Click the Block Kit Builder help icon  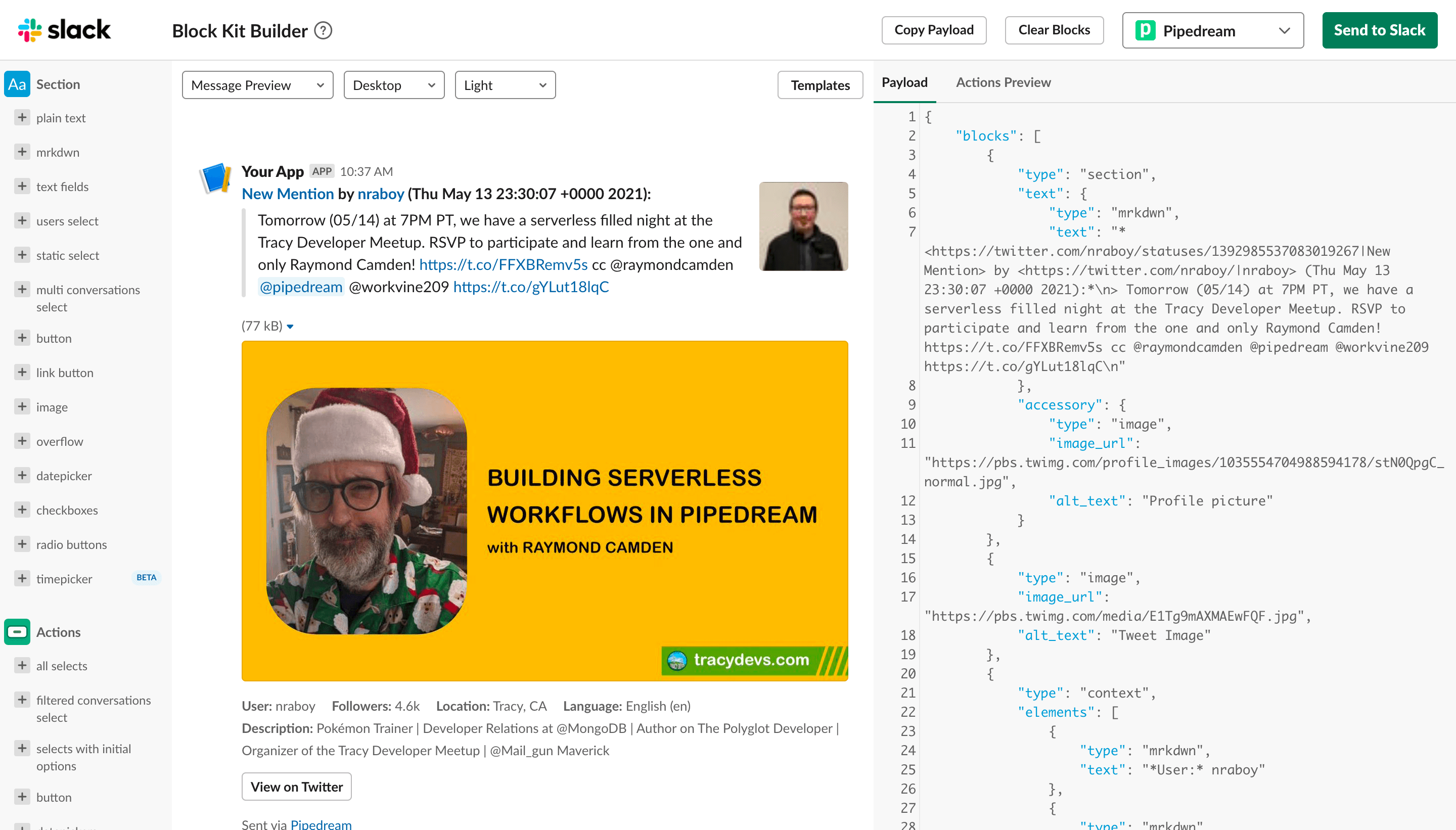click(x=323, y=30)
